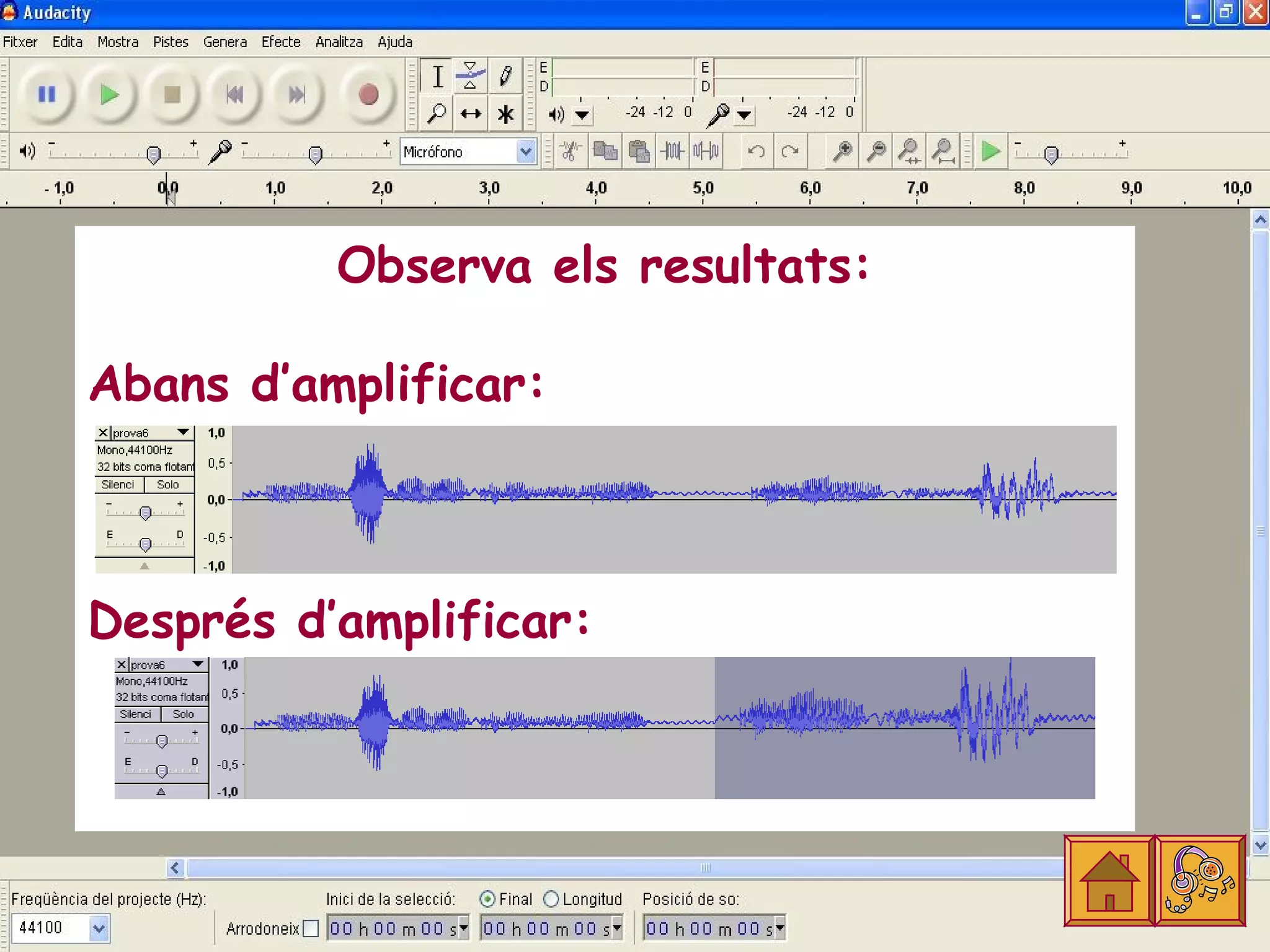1270x952 pixels.
Task: Select the Final radio button
Action: point(487,899)
